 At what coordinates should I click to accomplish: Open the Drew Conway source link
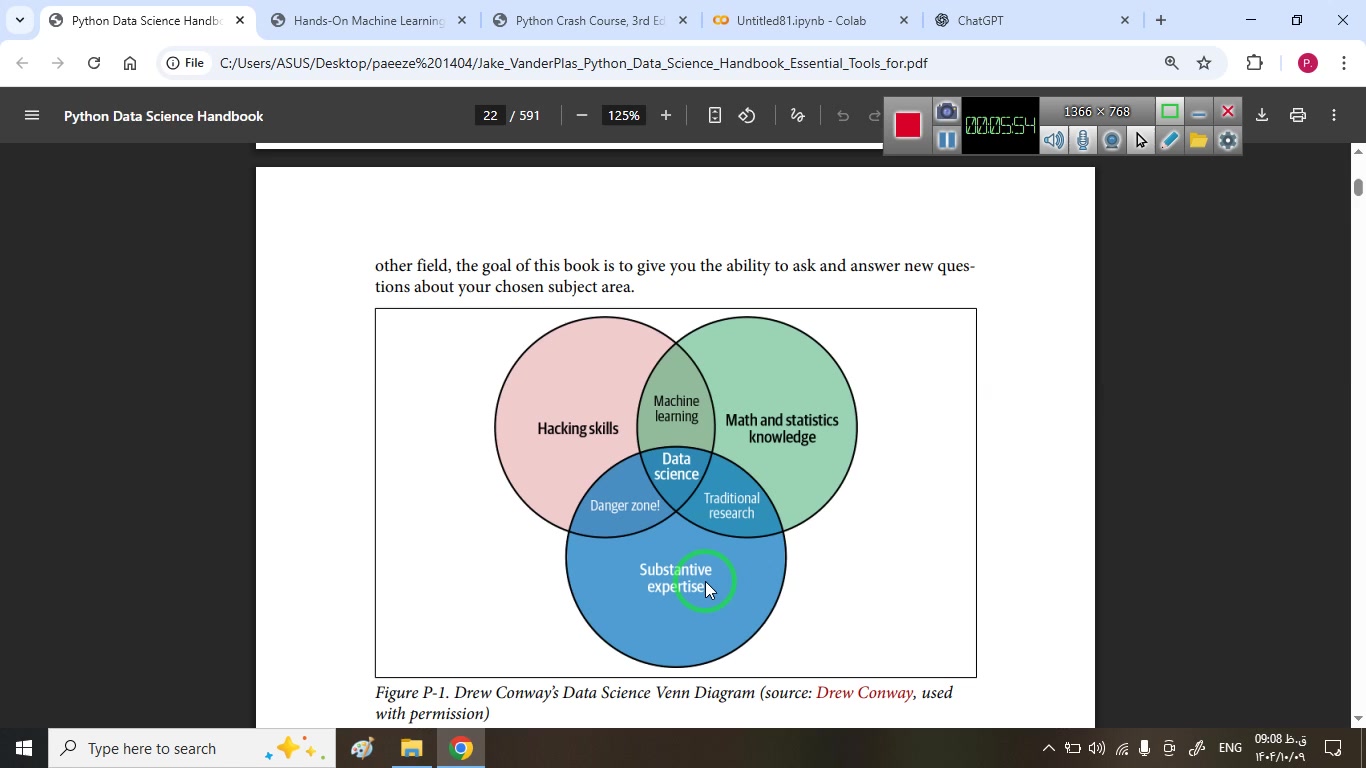864,693
